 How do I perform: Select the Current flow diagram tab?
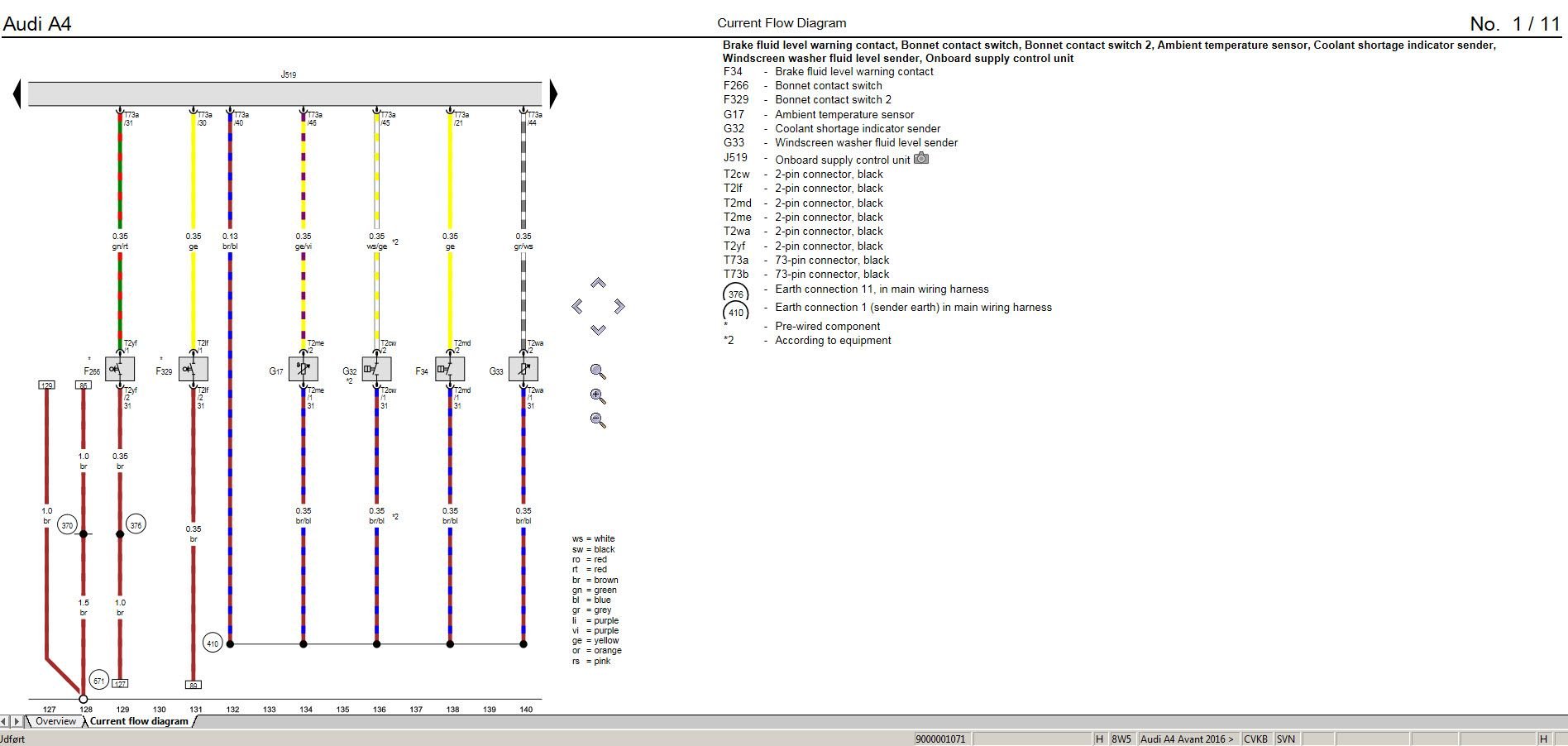pyautogui.click(x=139, y=721)
